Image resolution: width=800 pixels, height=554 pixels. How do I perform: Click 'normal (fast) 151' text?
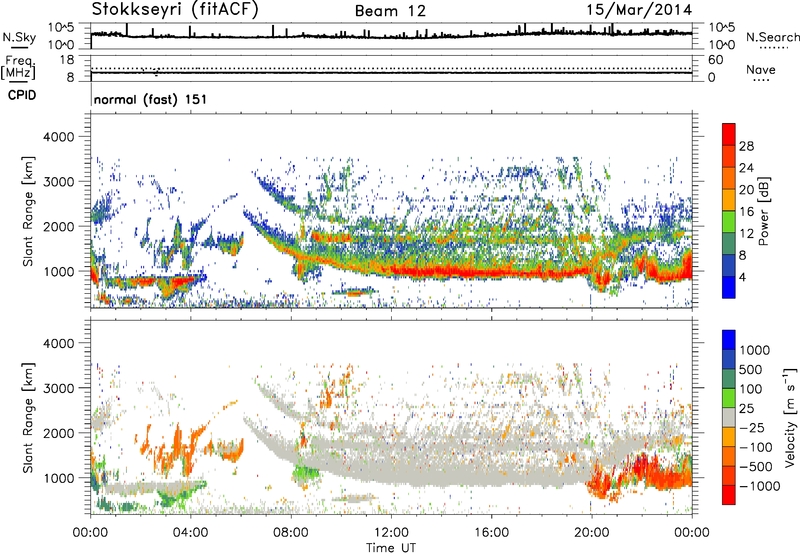pyautogui.click(x=151, y=99)
